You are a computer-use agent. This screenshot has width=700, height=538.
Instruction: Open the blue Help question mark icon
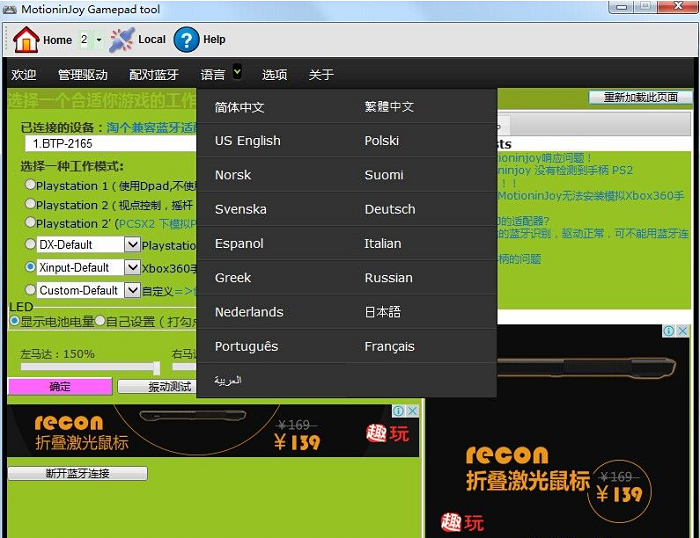(x=186, y=40)
